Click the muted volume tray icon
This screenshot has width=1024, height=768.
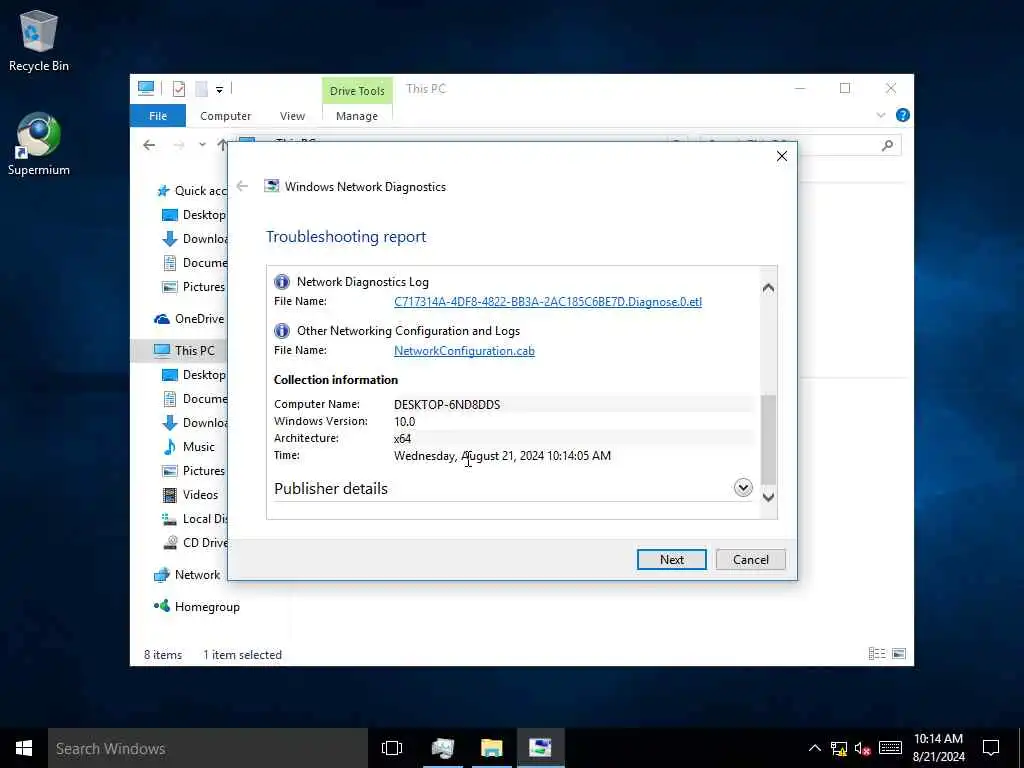(863, 748)
